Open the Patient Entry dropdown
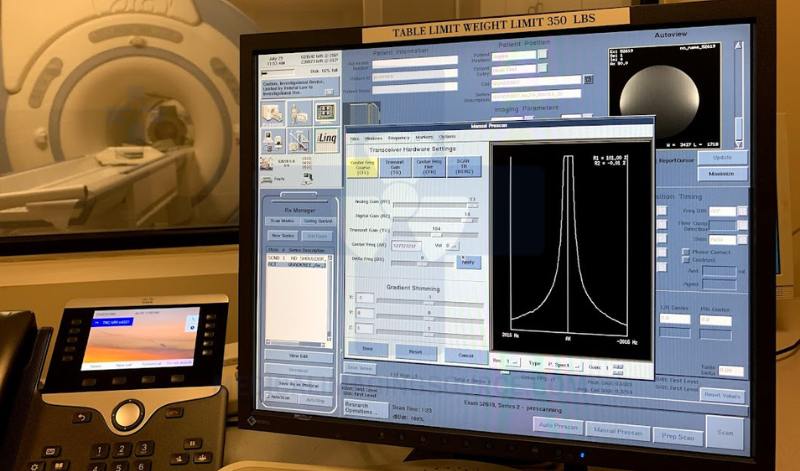This screenshot has width=800, height=471. click(x=542, y=68)
